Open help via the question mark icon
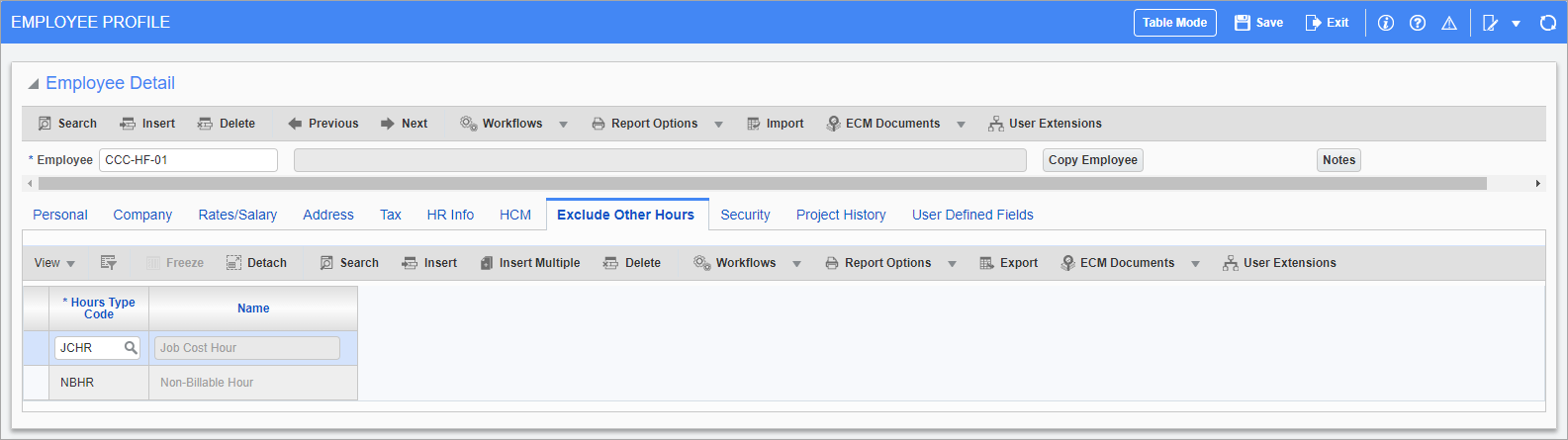Viewport: 1568px width, 440px height. [x=1417, y=23]
